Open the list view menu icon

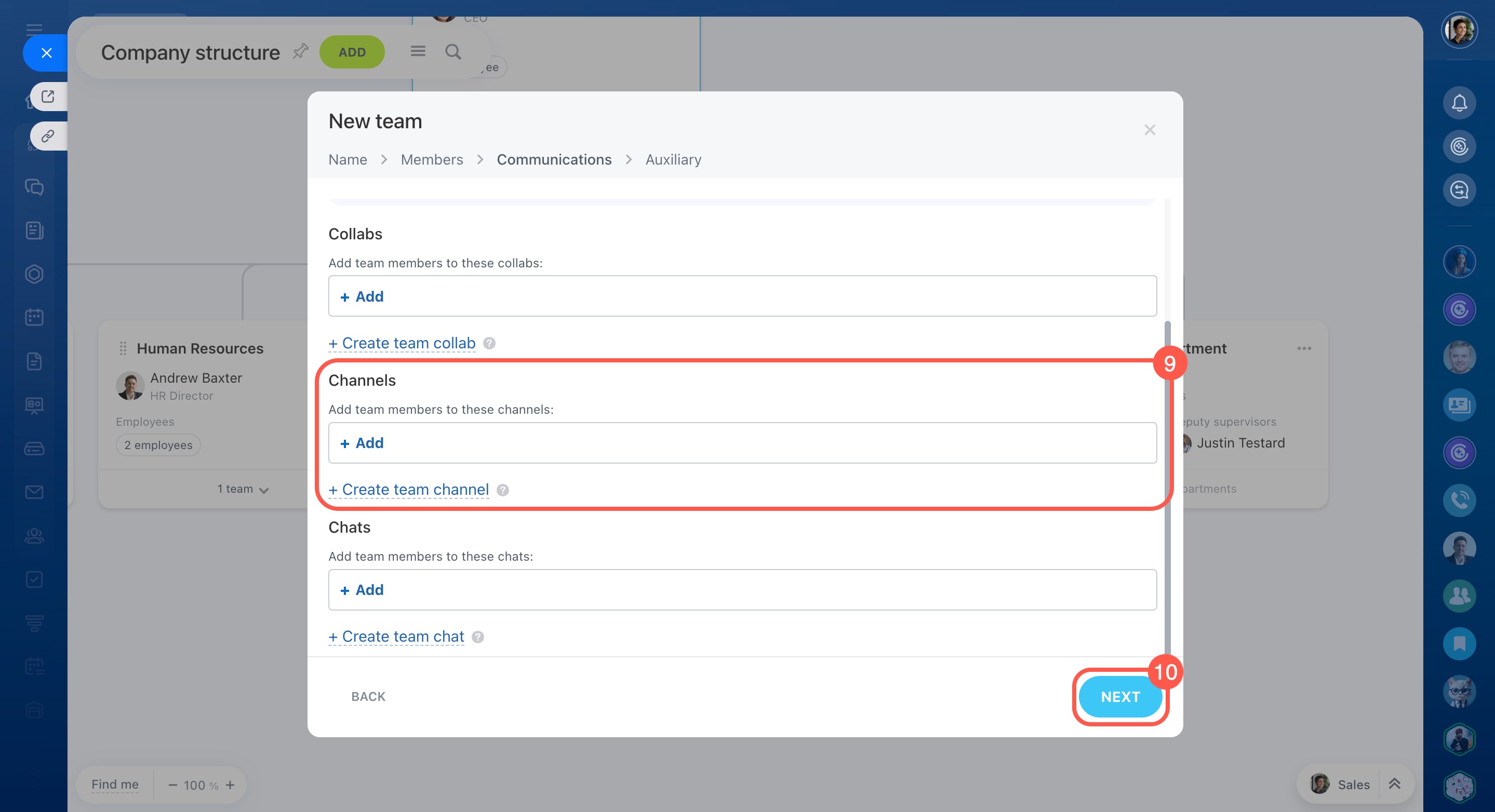(x=418, y=51)
